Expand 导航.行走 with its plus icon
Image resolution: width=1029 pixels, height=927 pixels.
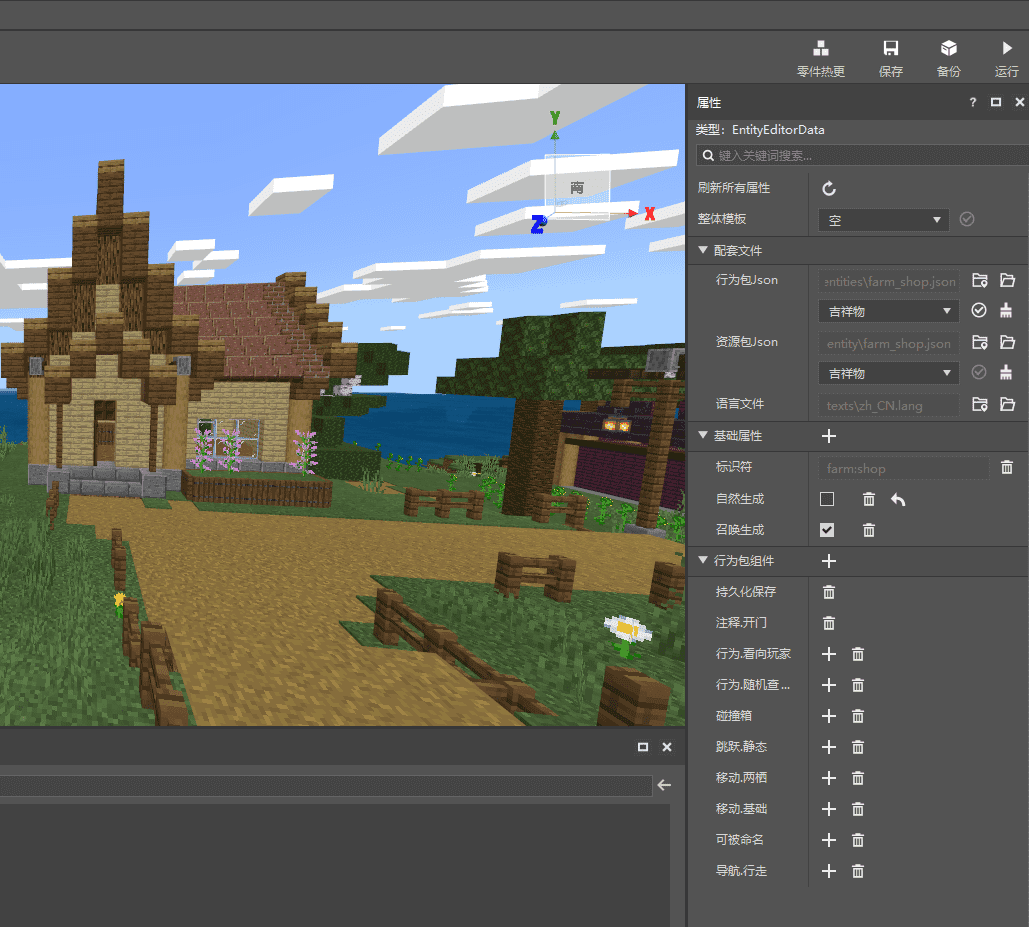[x=829, y=871]
